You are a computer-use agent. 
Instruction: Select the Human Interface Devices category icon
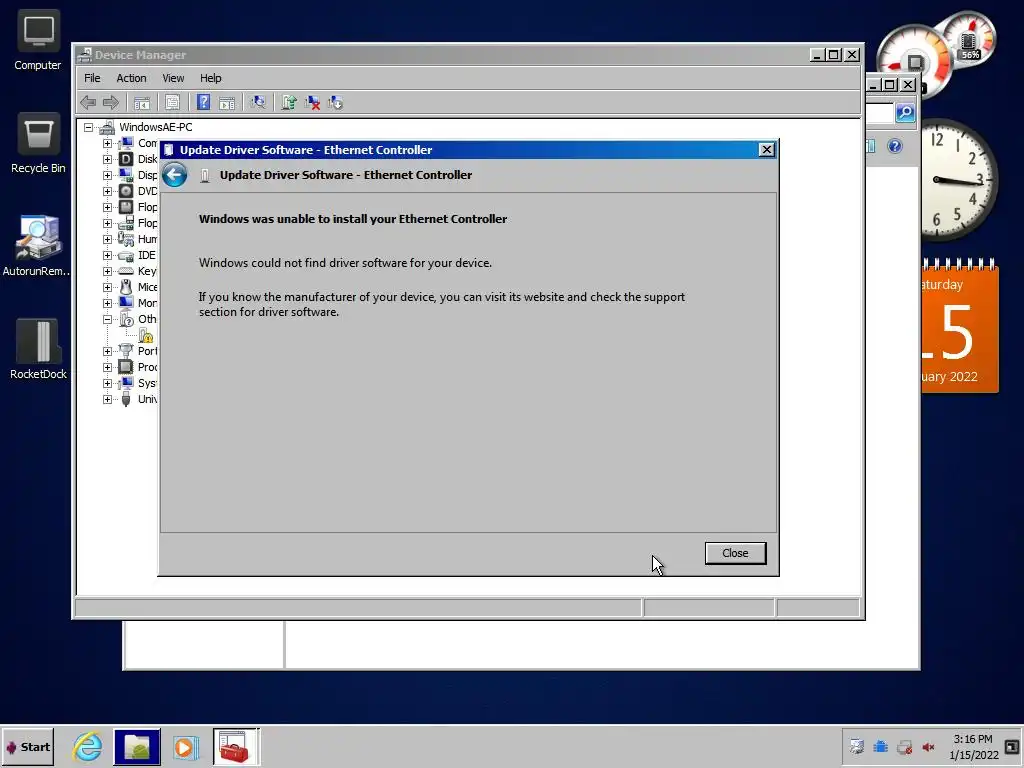click(x=126, y=239)
